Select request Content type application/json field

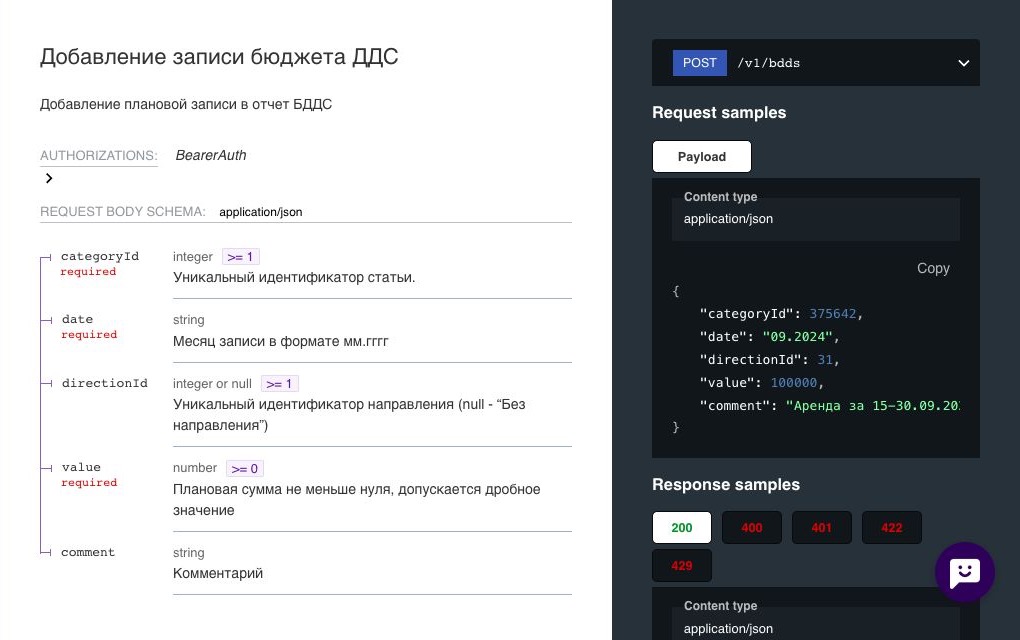click(x=816, y=219)
